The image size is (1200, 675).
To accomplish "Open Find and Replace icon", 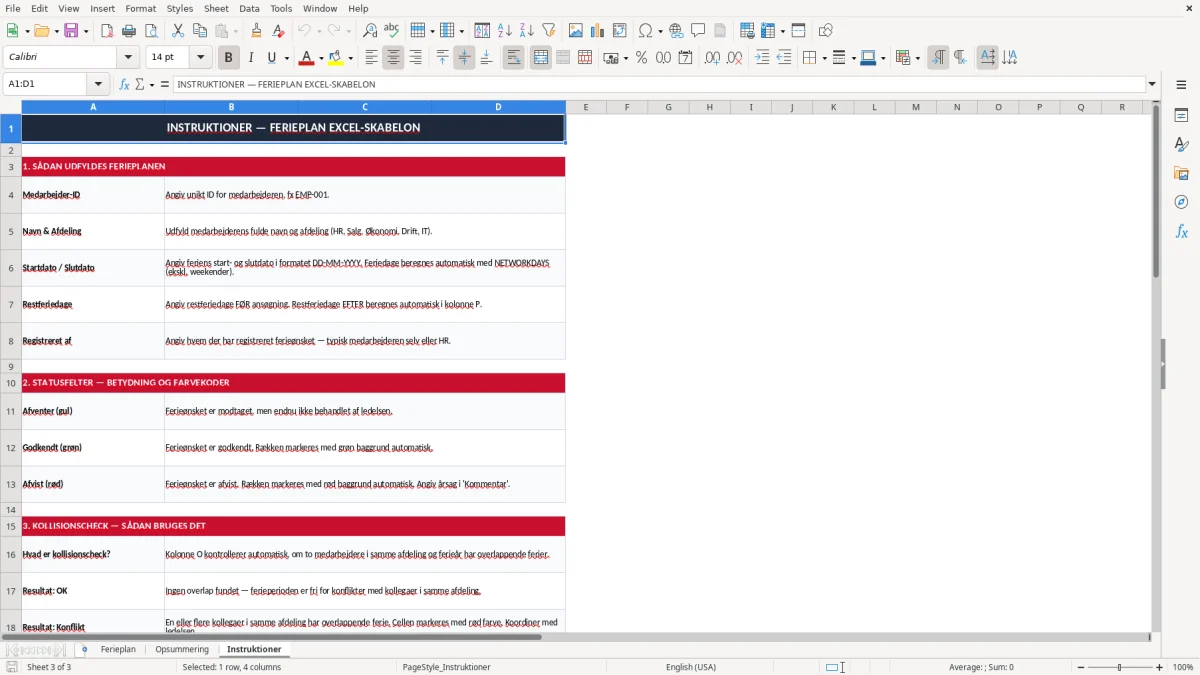I will click(370, 31).
